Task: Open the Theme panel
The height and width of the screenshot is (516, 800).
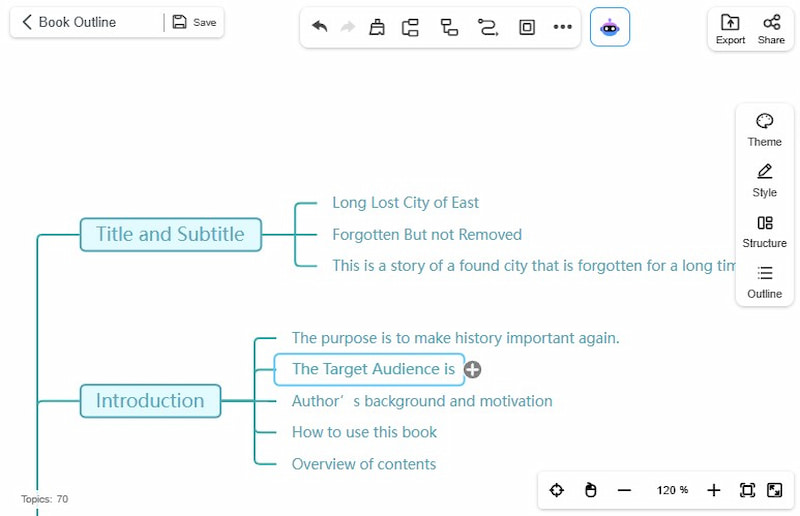Action: (x=764, y=130)
